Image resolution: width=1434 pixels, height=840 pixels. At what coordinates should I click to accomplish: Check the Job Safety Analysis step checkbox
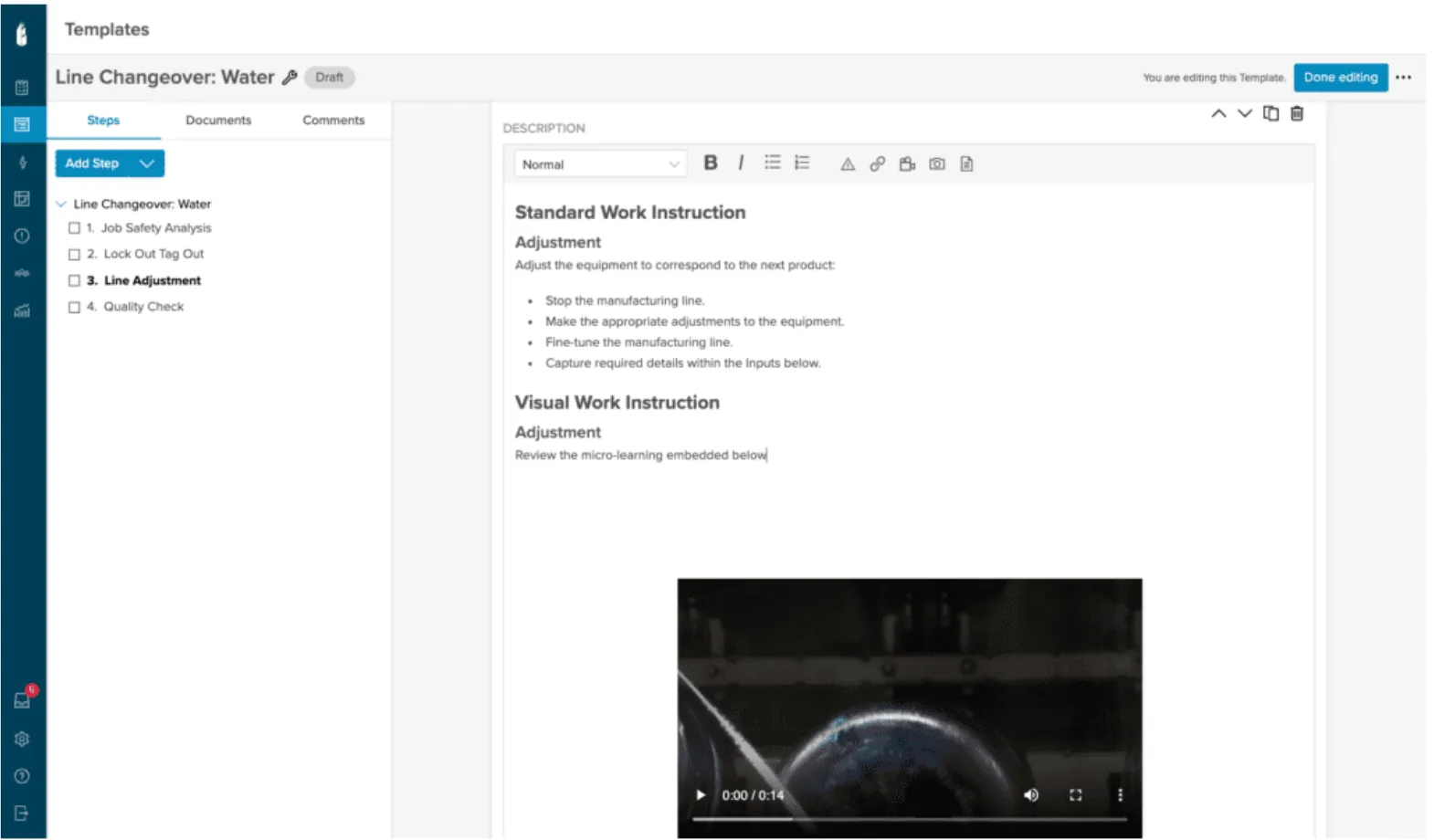[x=74, y=228]
